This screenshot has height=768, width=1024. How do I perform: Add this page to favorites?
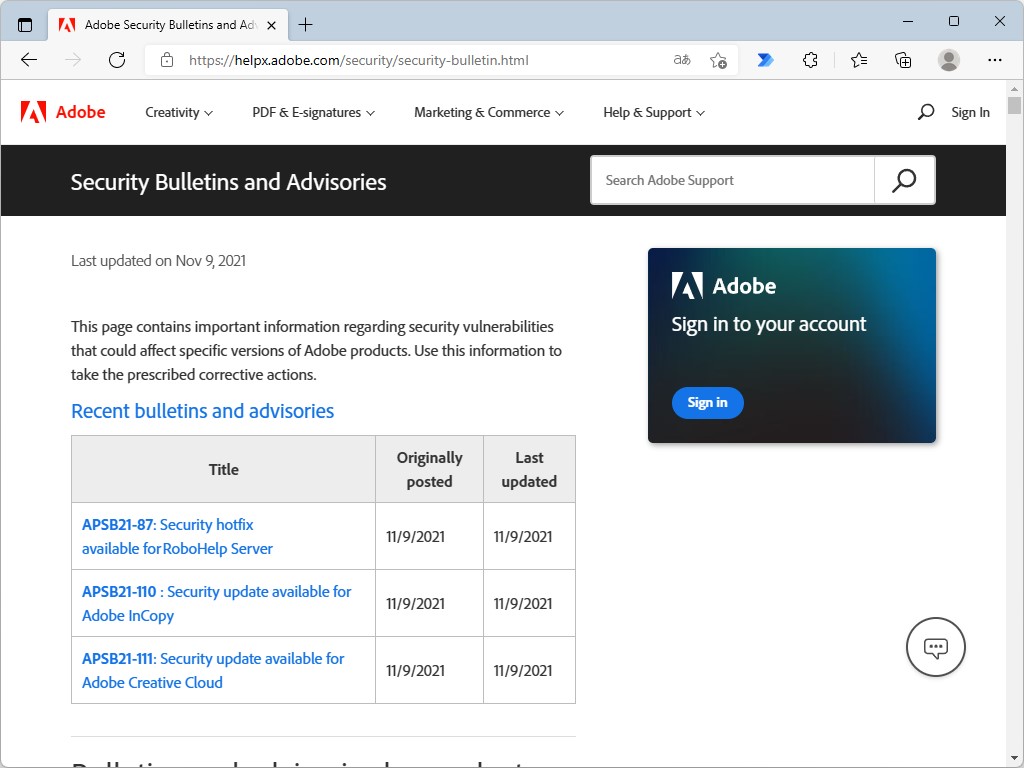click(x=718, y=60)
